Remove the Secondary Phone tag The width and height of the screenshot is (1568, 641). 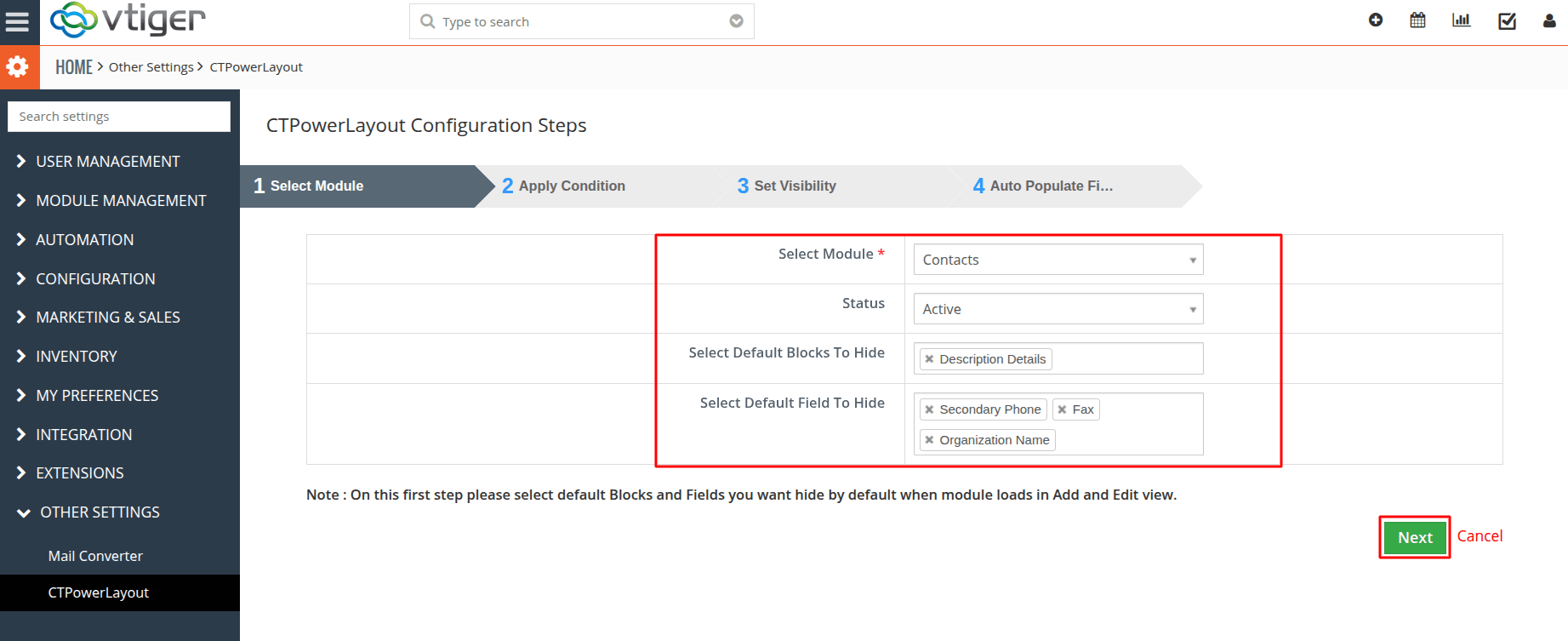coord(929,409)
